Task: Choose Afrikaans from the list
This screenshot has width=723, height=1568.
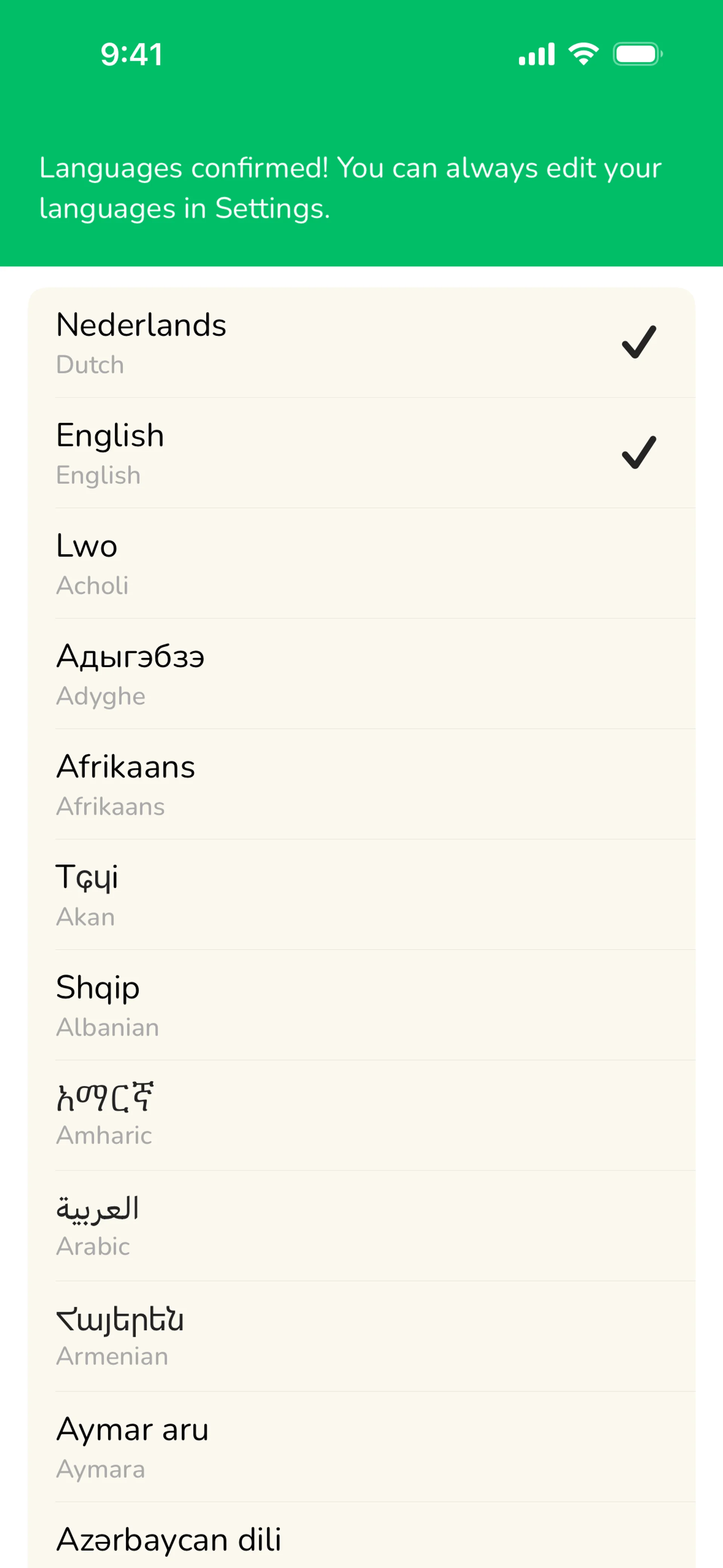Action: tap(361, 784)
